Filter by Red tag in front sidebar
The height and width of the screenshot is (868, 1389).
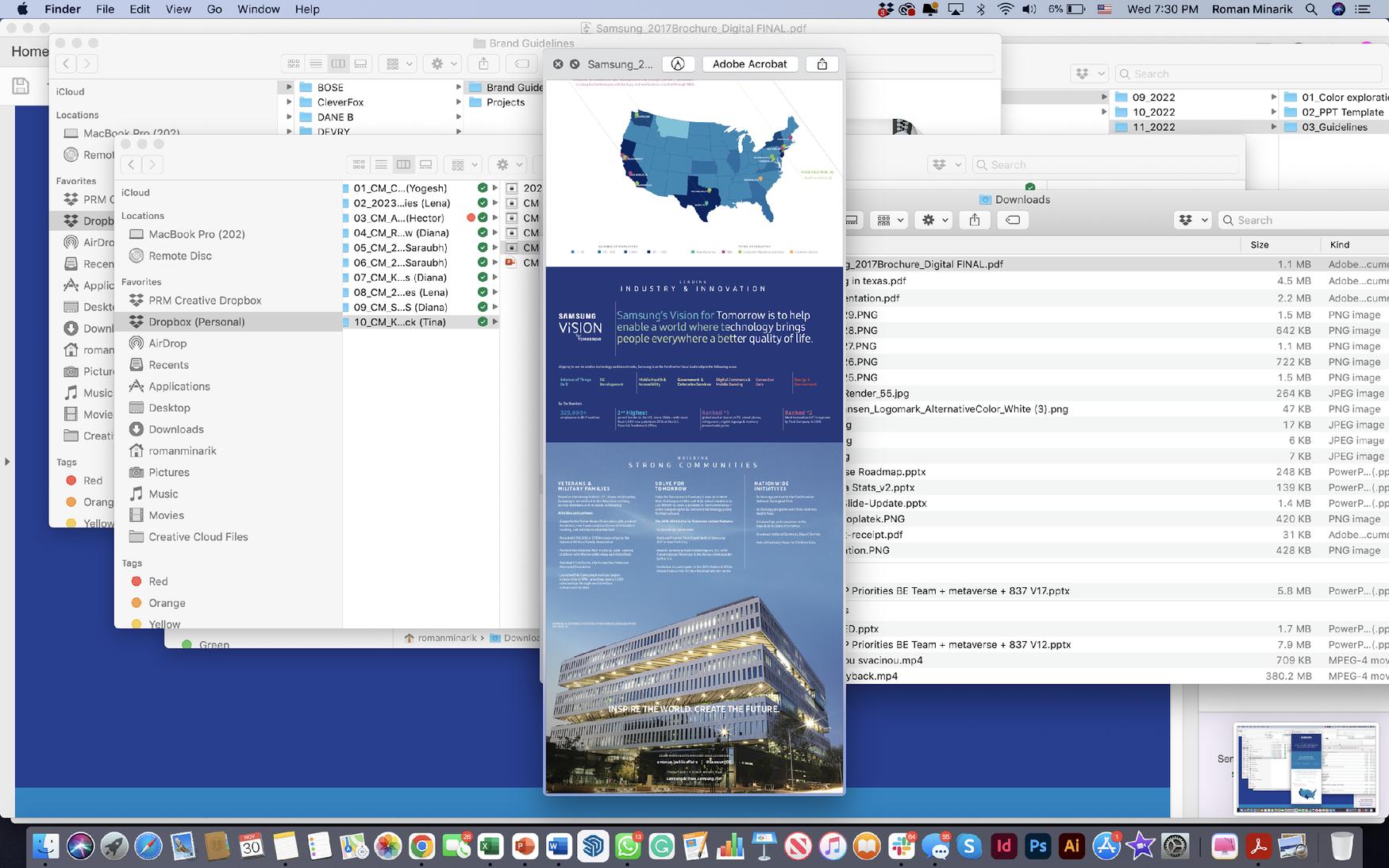point(229,581)
